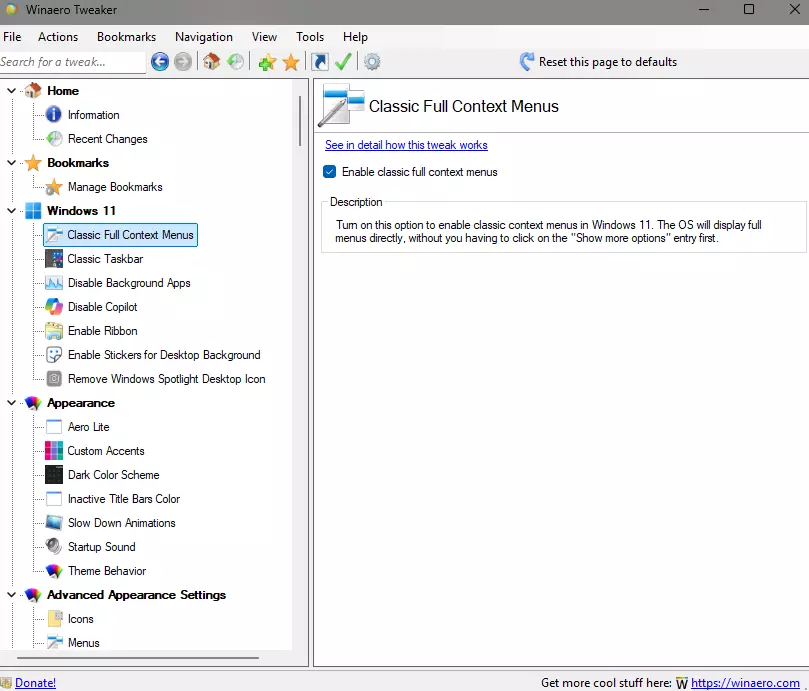
Task: Open the Home page toolbar icon
Action: tap(212, 61)
